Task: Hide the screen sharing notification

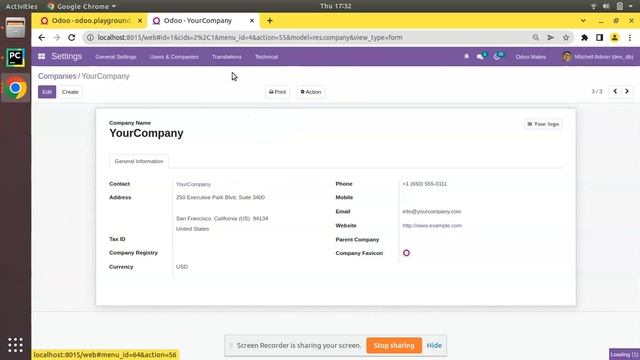Action: [434, 345]
